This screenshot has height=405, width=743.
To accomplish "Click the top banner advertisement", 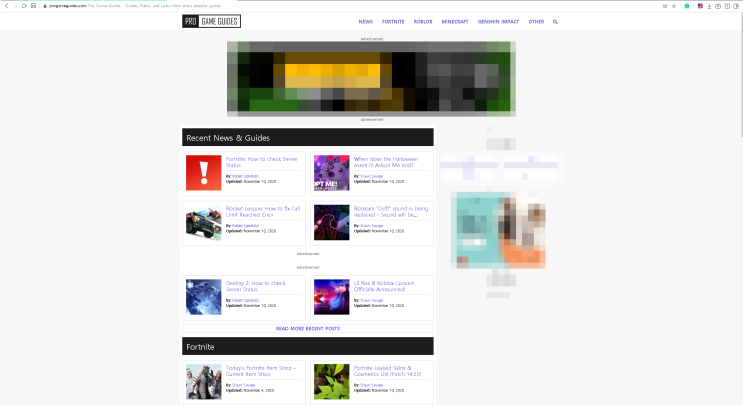I will [x=371, y=79].
